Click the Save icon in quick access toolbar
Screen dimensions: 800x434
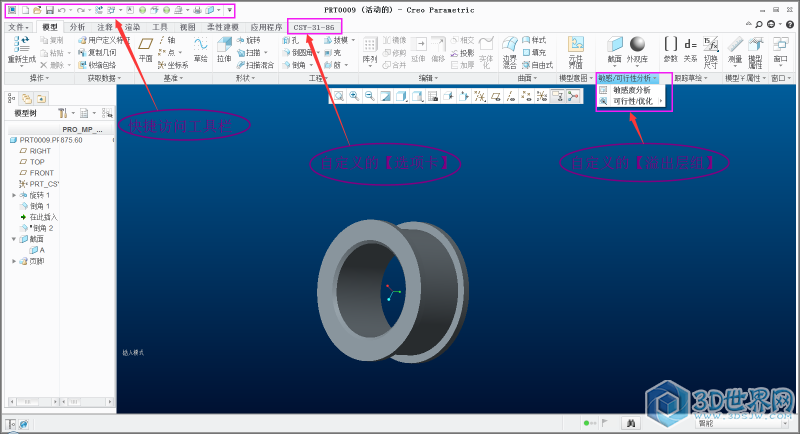click(x=49, y=9)
